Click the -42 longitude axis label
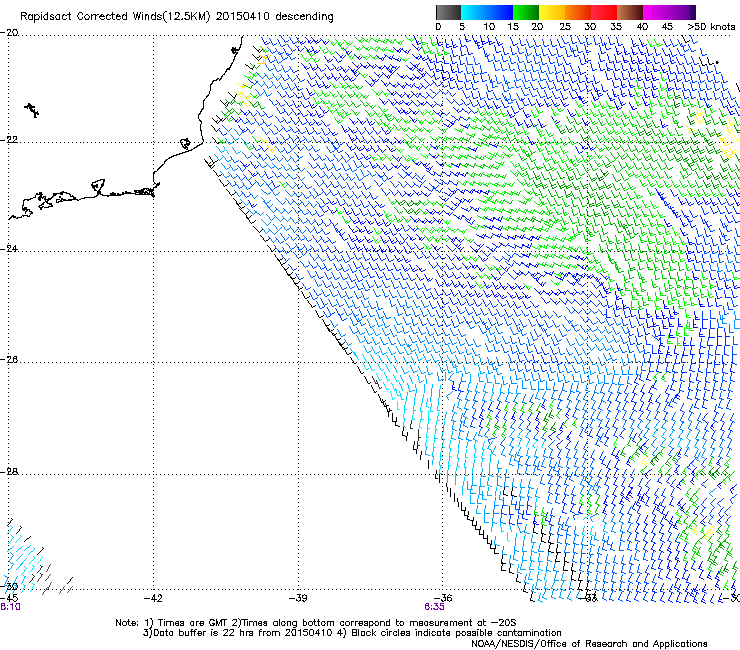The width and height of the screenshot is (740, 650). coord(153,598)
